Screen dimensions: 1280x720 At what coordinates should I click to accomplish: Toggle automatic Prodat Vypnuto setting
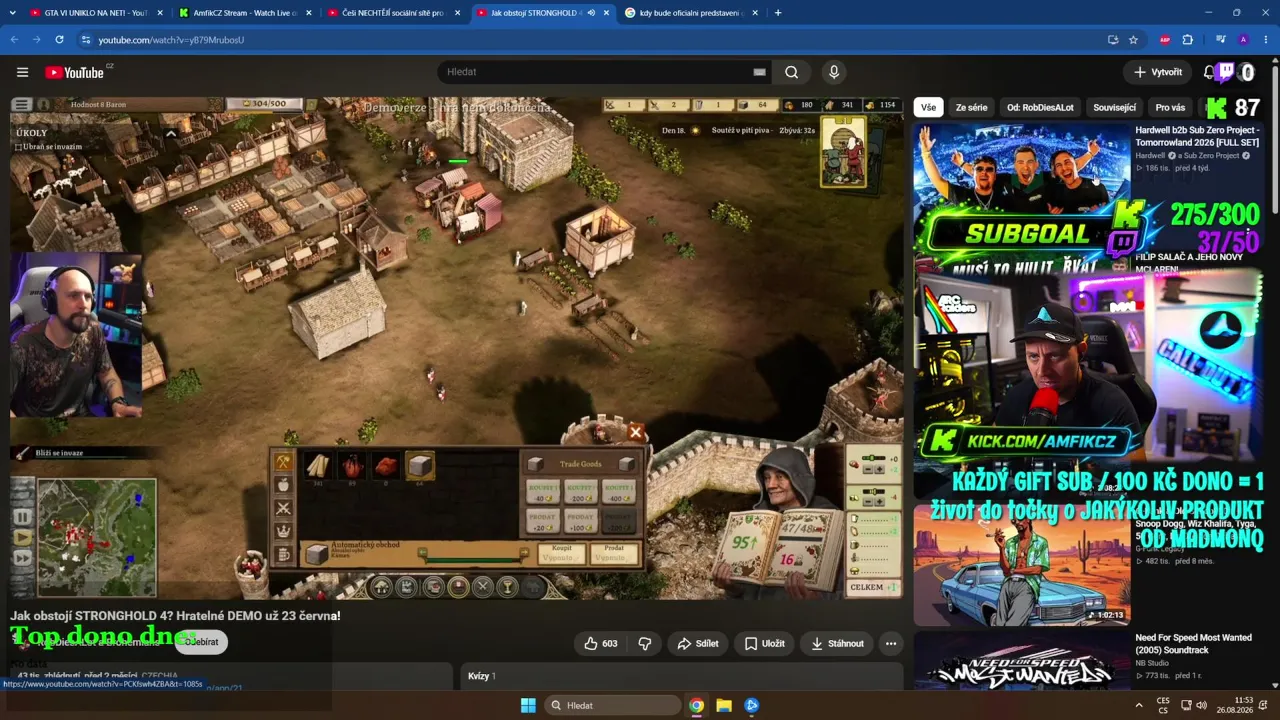(613, 553)
